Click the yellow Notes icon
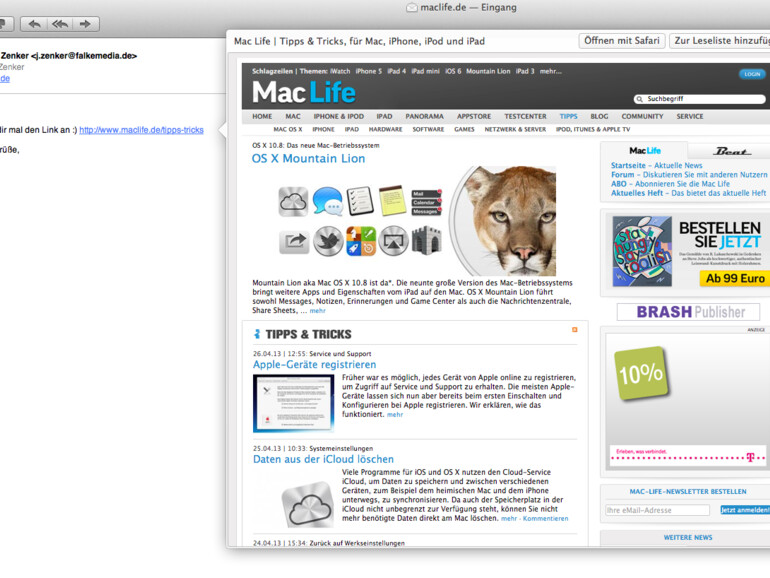This screenshot has height=578, width=770. [393, 200]
